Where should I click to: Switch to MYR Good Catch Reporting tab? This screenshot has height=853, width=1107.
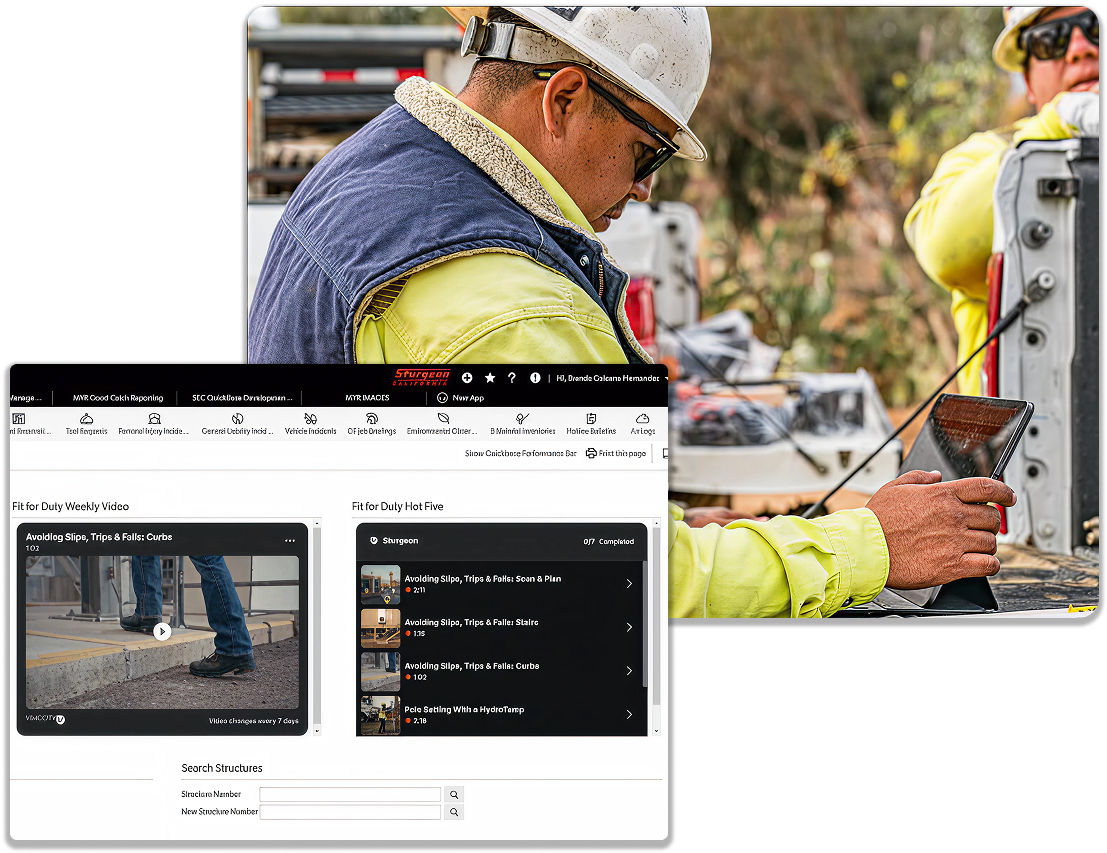click(x=118, y=398)
